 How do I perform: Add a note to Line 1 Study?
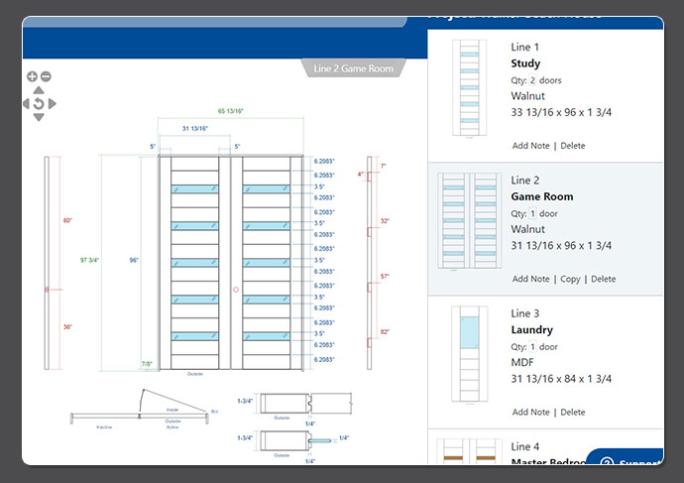(x=531, y=146)
